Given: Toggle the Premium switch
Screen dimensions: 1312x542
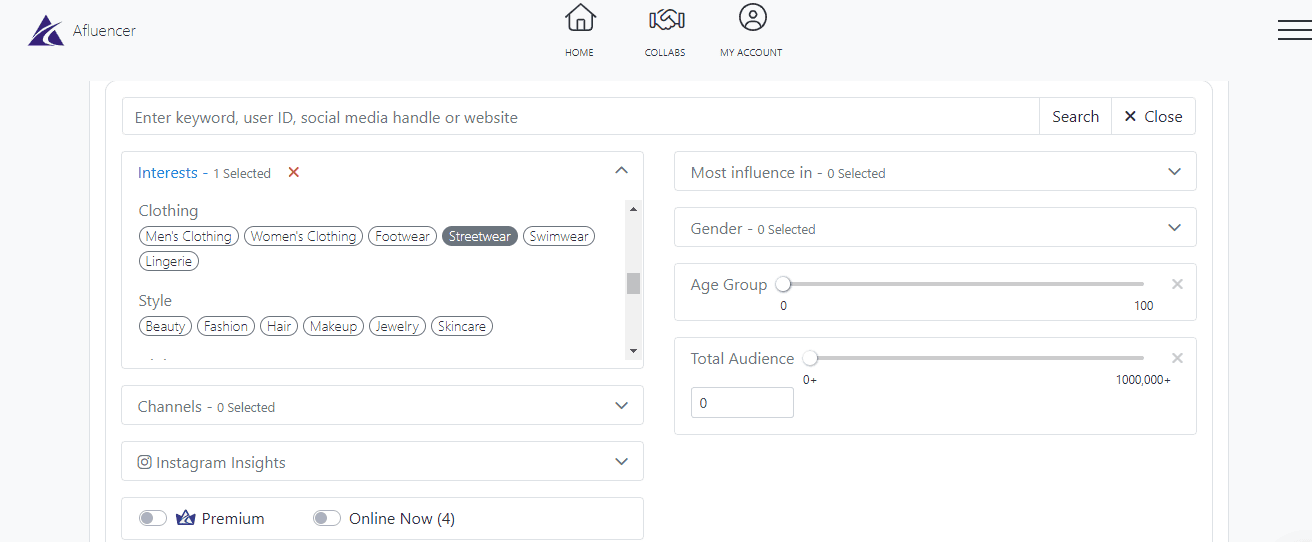Looking at the screenshot, I should pos(153,518).
